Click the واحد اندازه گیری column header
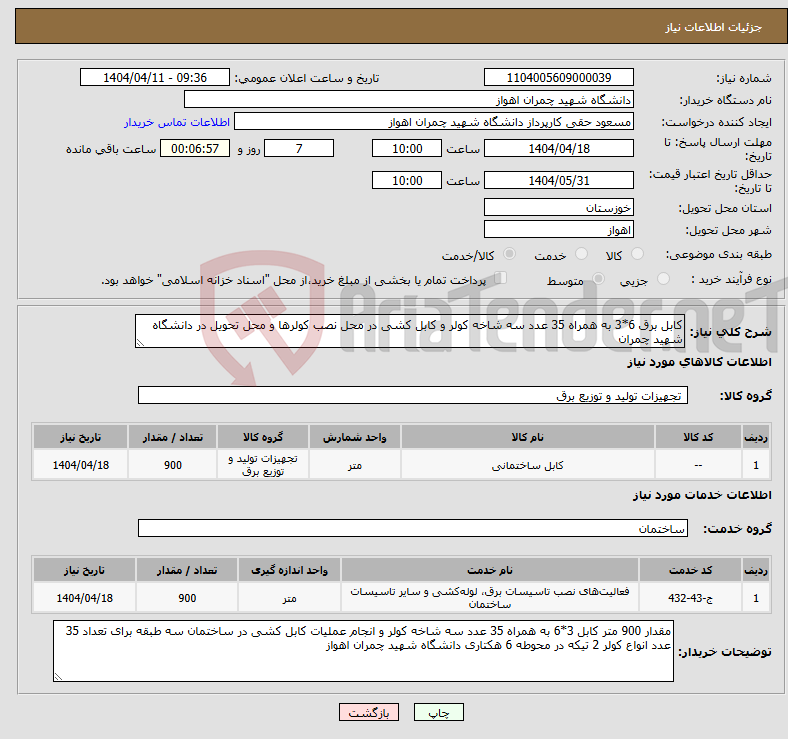The width and height of the screenshot is (788, 739). click(289, 570)
